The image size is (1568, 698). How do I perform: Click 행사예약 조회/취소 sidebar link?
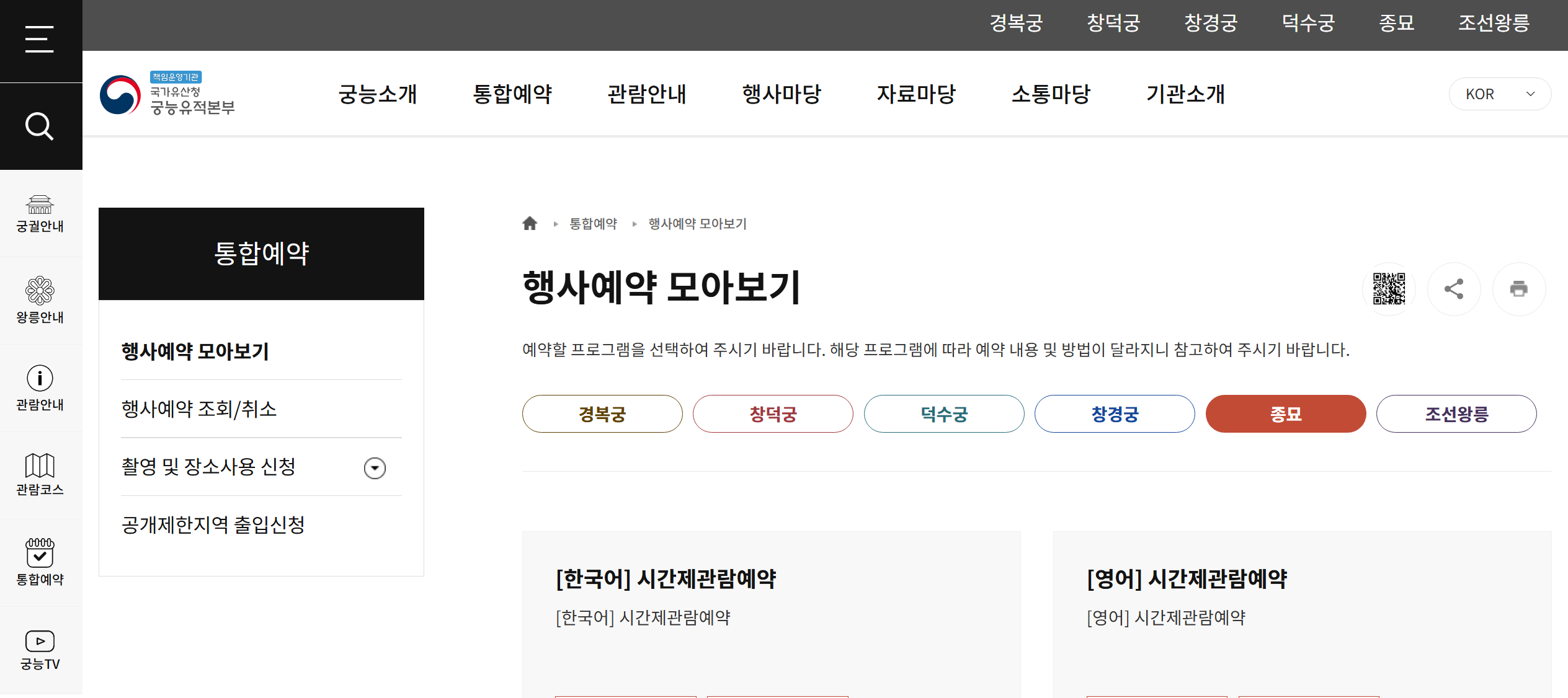point(199,409)
